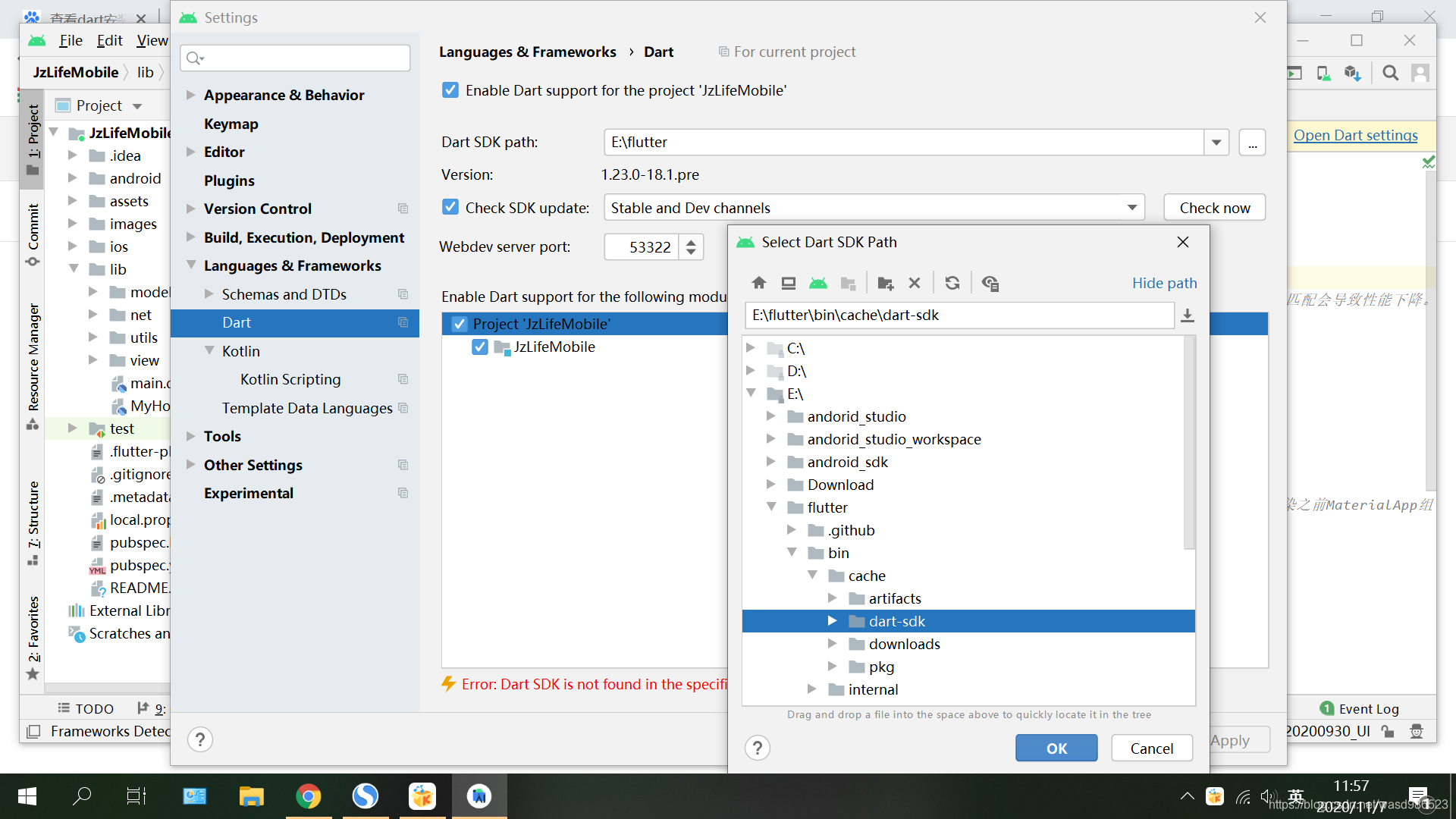The width and height of the screenshot is (1456, 819).
Task: Click the Settings search field
Action: pyautogui.click(x=295, y=58)
